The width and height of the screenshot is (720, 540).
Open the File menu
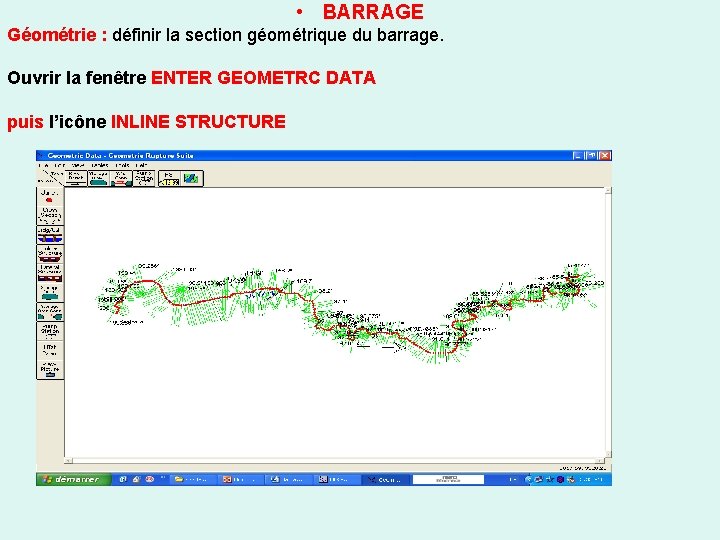(44, 165)
